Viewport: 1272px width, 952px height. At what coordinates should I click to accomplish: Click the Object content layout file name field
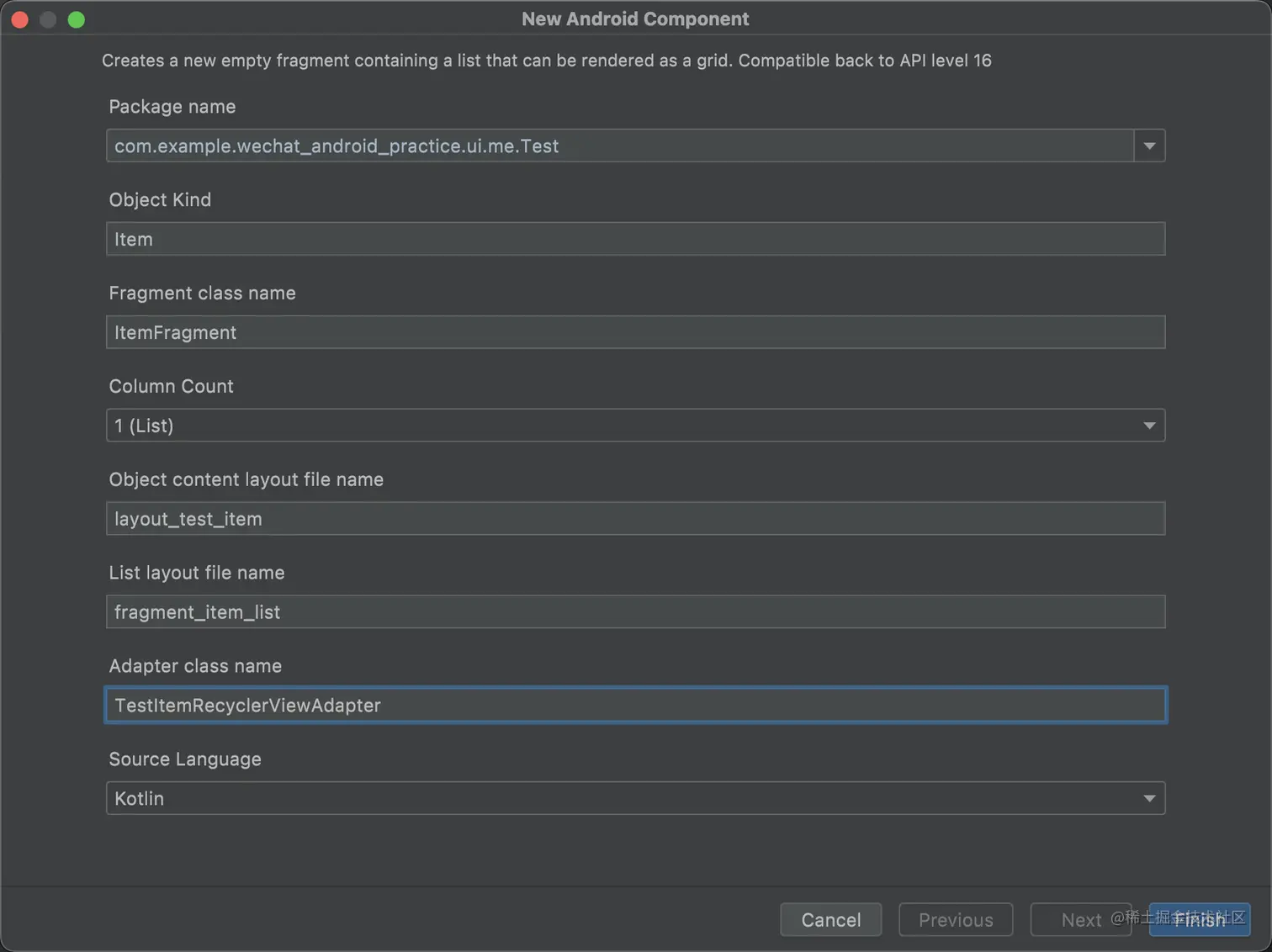point(635,519)
